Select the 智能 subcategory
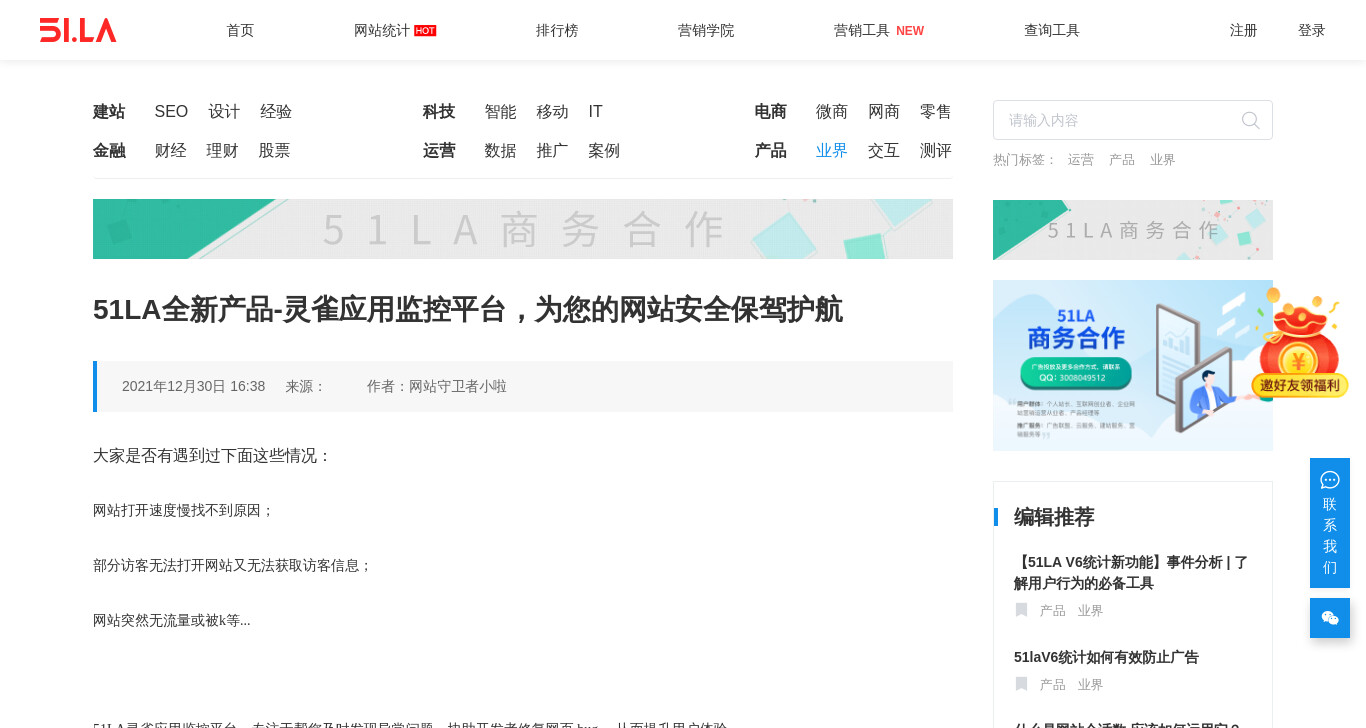The height and width of the screenshot is (728, 1366). (500, 112)
